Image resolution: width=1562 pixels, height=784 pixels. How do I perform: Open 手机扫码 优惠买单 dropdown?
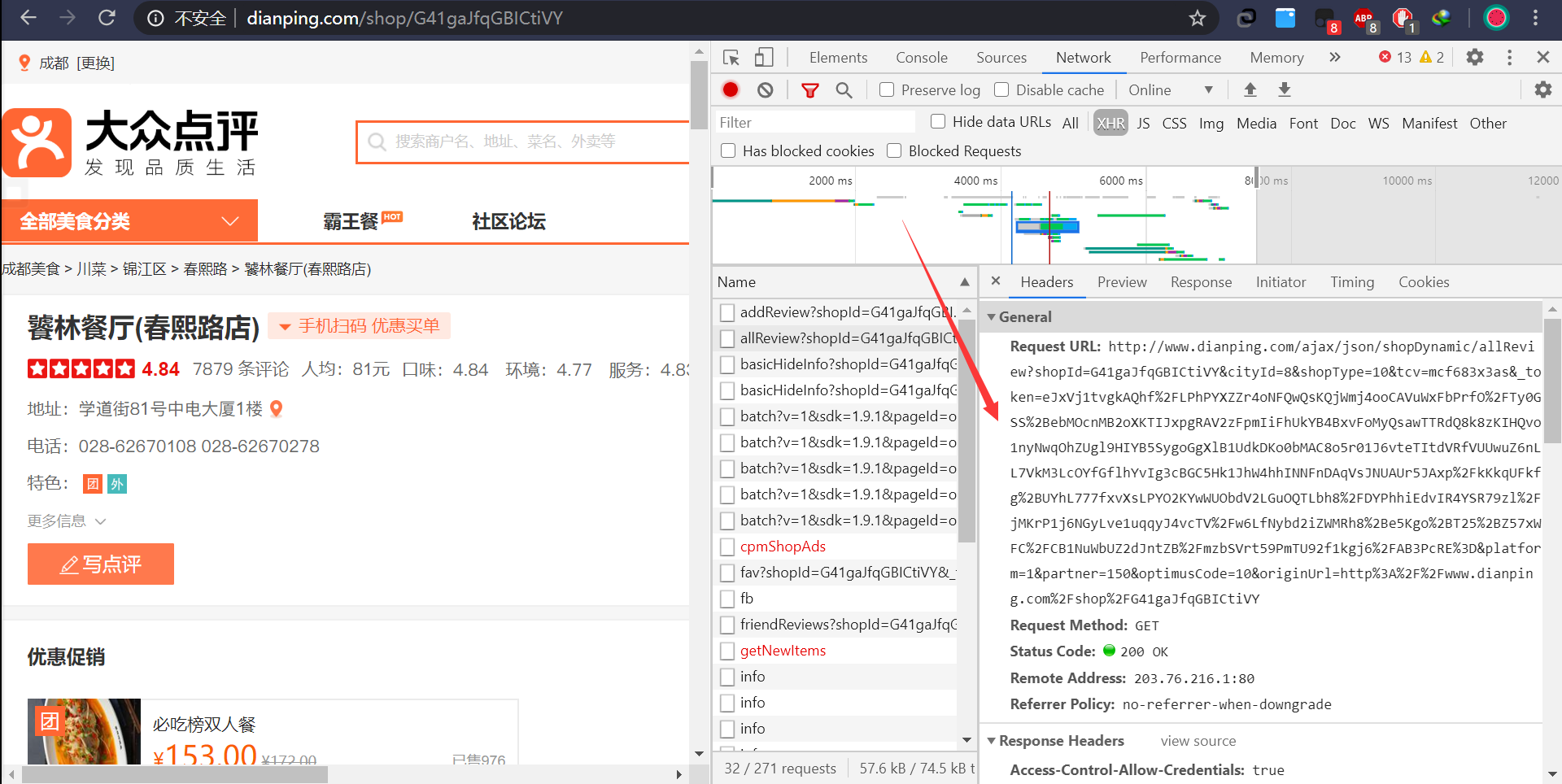tap(359, 326)
